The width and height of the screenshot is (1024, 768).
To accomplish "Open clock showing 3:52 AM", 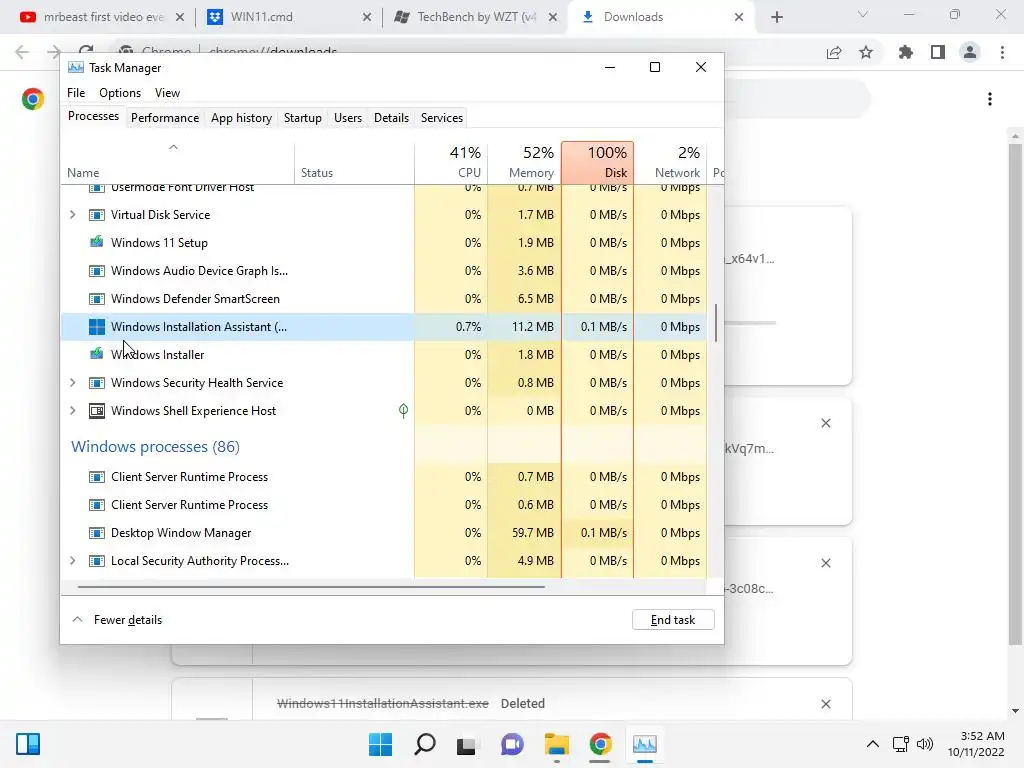I will pos(976,744).
